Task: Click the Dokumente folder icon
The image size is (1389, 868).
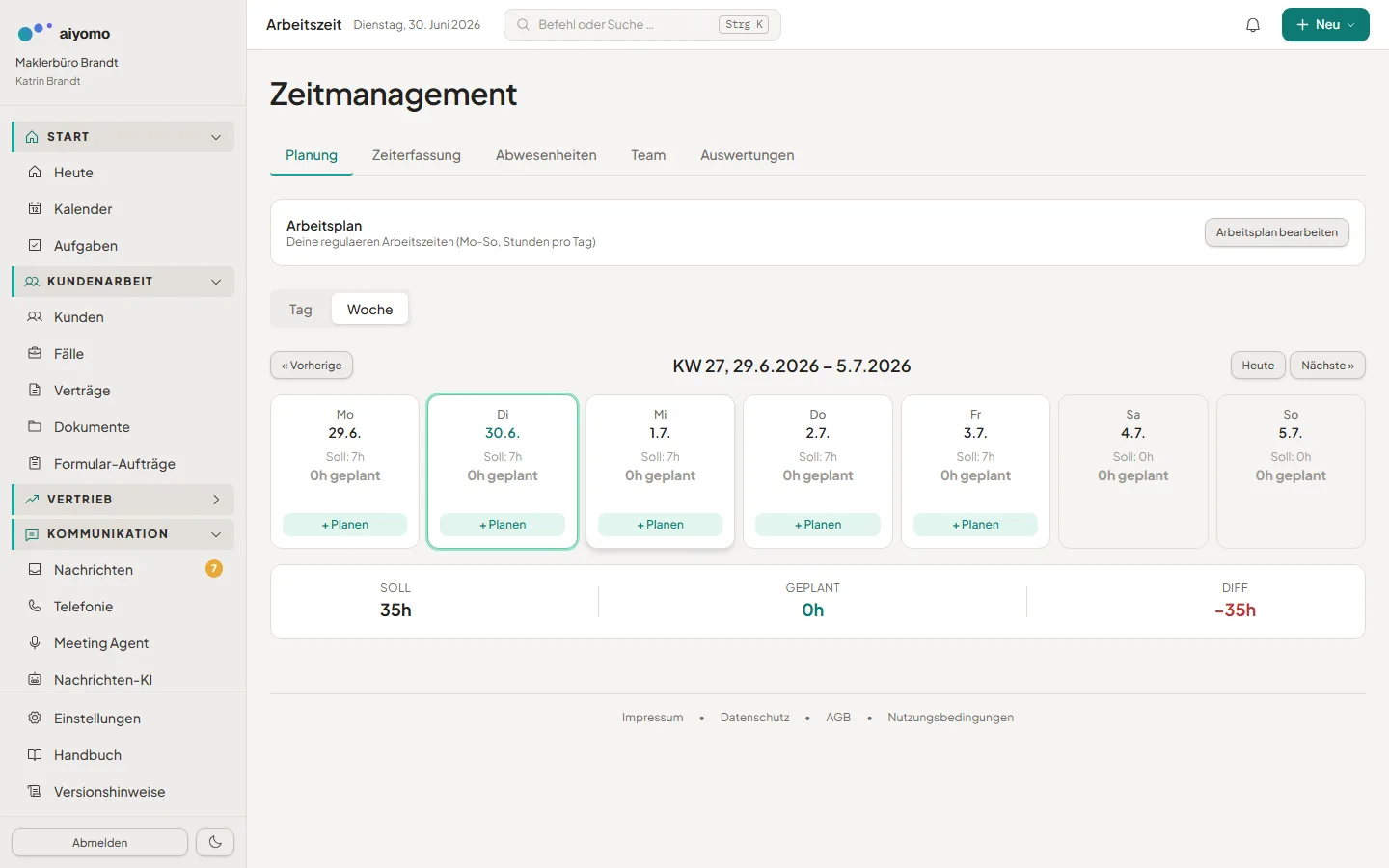Action: pos(35,427)
